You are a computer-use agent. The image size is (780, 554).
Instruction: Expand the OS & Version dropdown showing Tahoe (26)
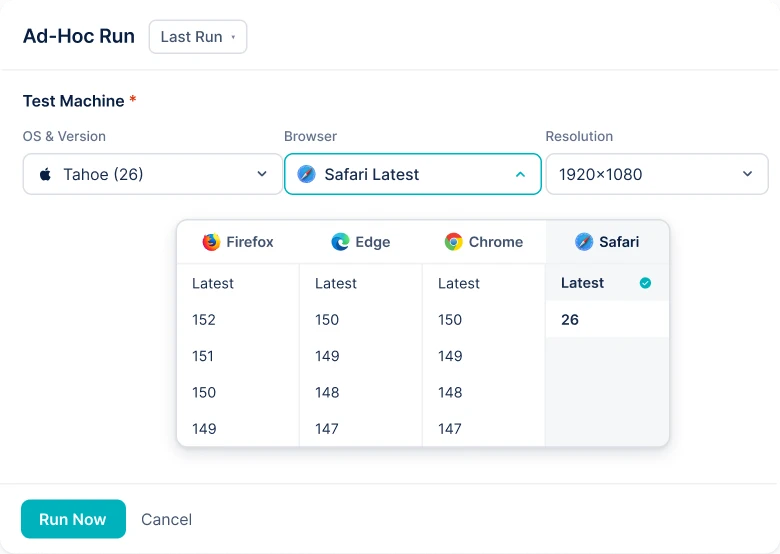pyautogui.click(x=152, y=174)
